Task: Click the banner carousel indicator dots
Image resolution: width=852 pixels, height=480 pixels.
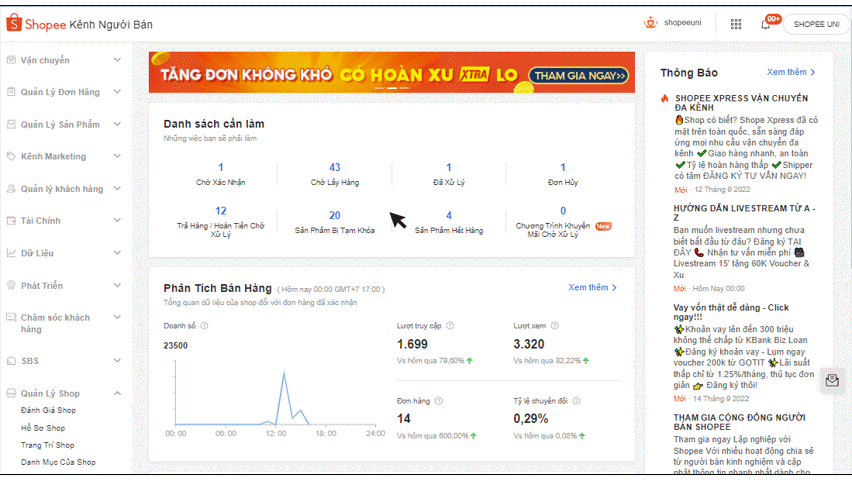Action: click(x=392, y=88)
